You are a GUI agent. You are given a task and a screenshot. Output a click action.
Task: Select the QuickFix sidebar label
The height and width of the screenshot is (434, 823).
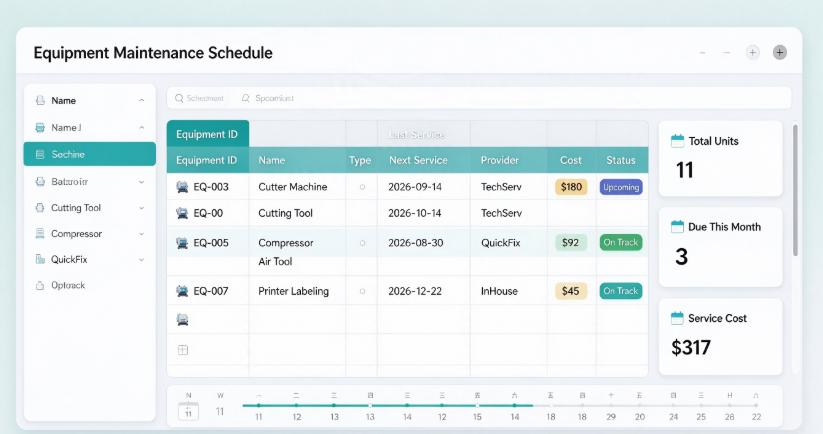[69, 259]
